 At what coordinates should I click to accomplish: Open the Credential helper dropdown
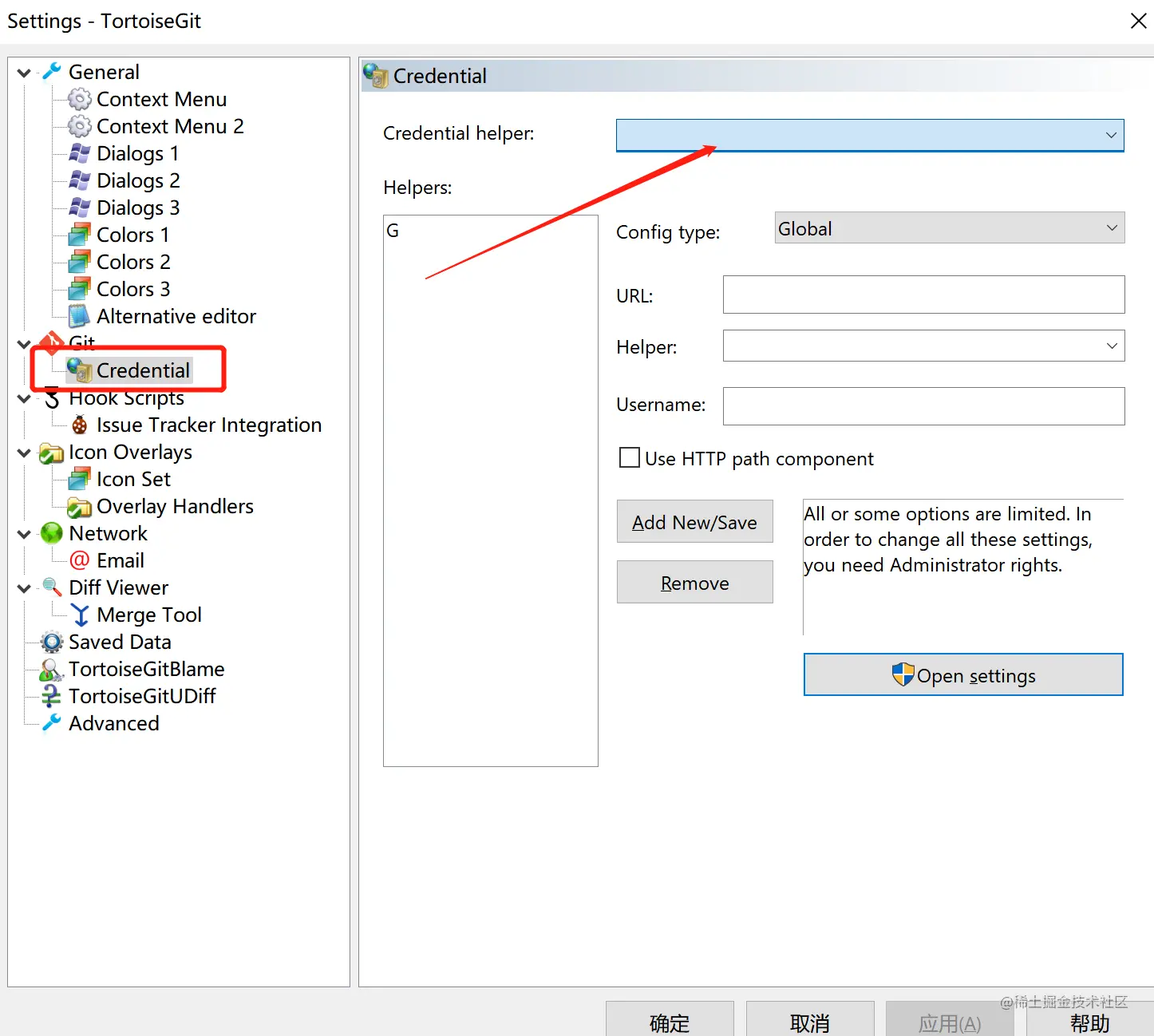tap(870, 135)
